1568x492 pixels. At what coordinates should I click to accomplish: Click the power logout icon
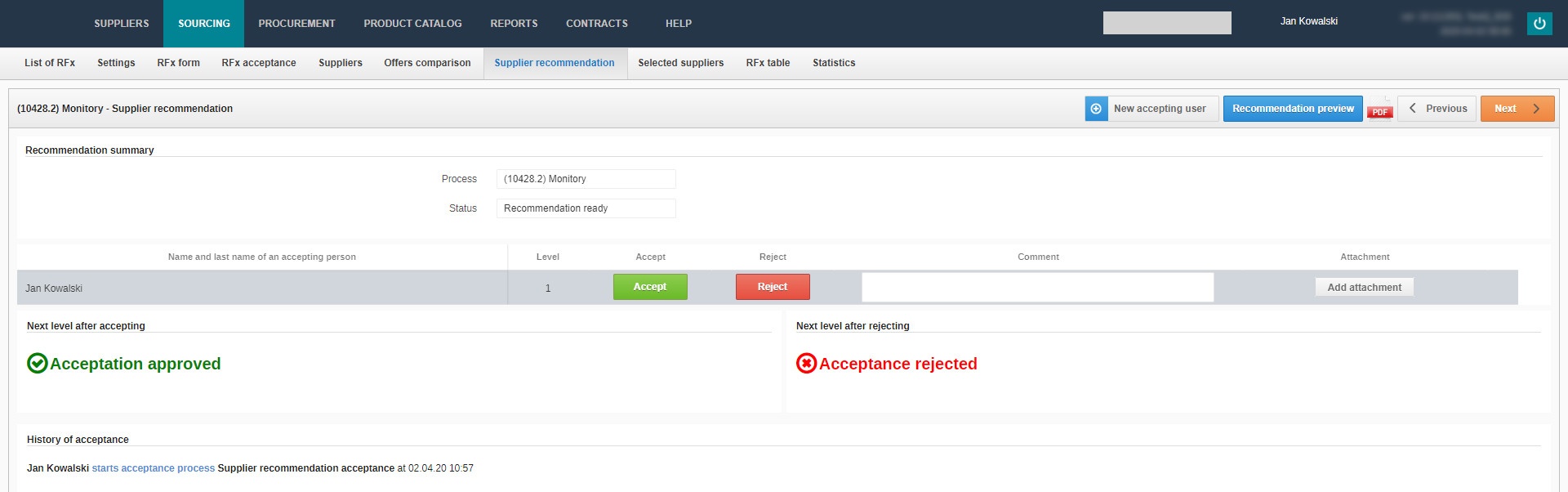point(1539,24)
